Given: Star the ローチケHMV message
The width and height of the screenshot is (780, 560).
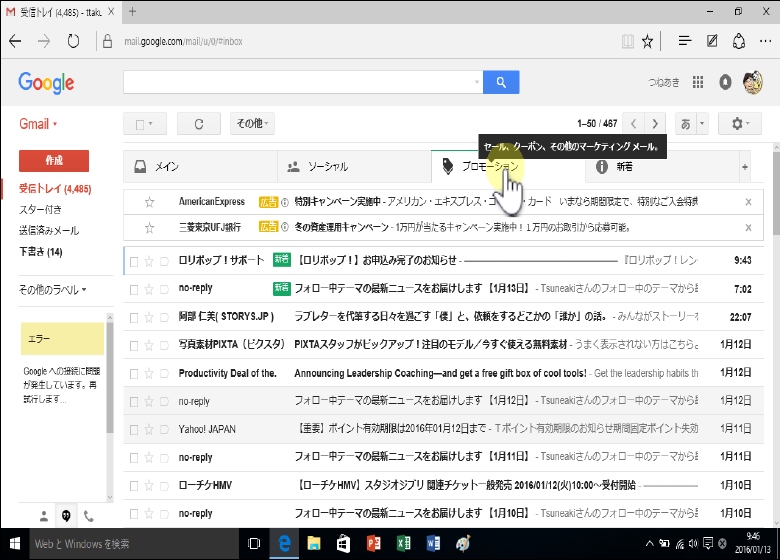Looking at the screenshot, I should 149,486.
